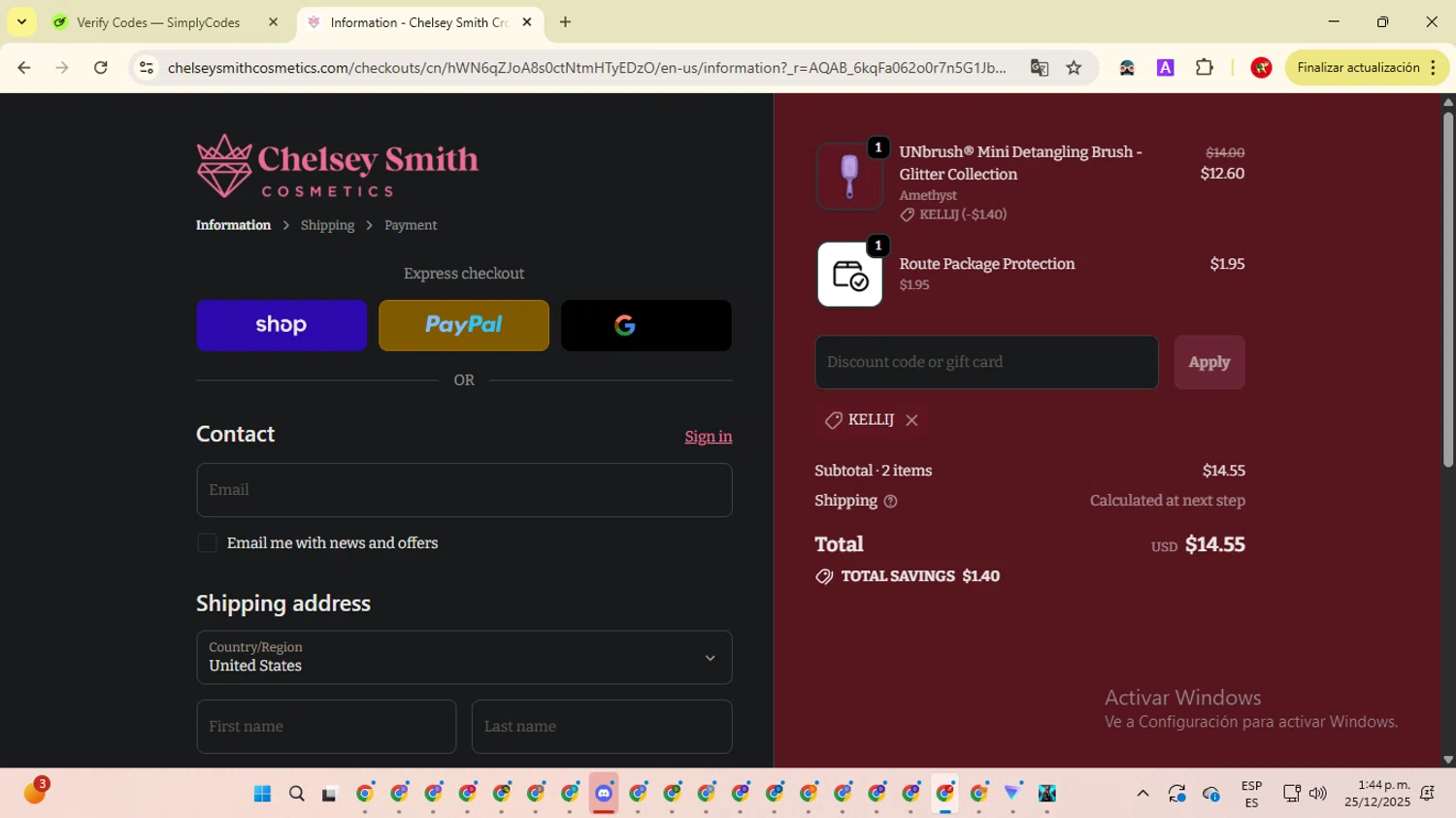Image resolution: width=1456 pixels, height=818 pixels.
Task: Open the volume control in tray
Action: [1318, 794]
